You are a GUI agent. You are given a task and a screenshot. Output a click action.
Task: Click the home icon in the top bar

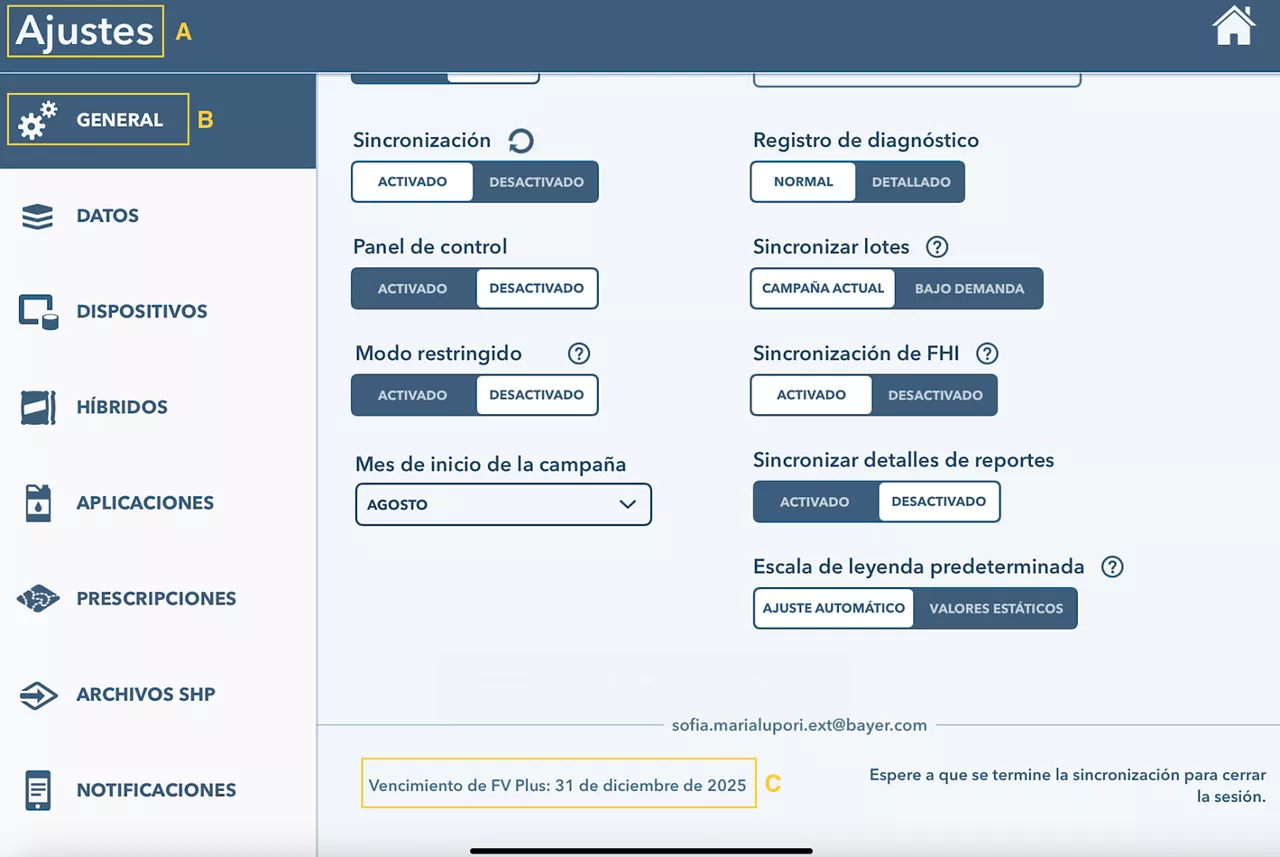(1233, 27)
